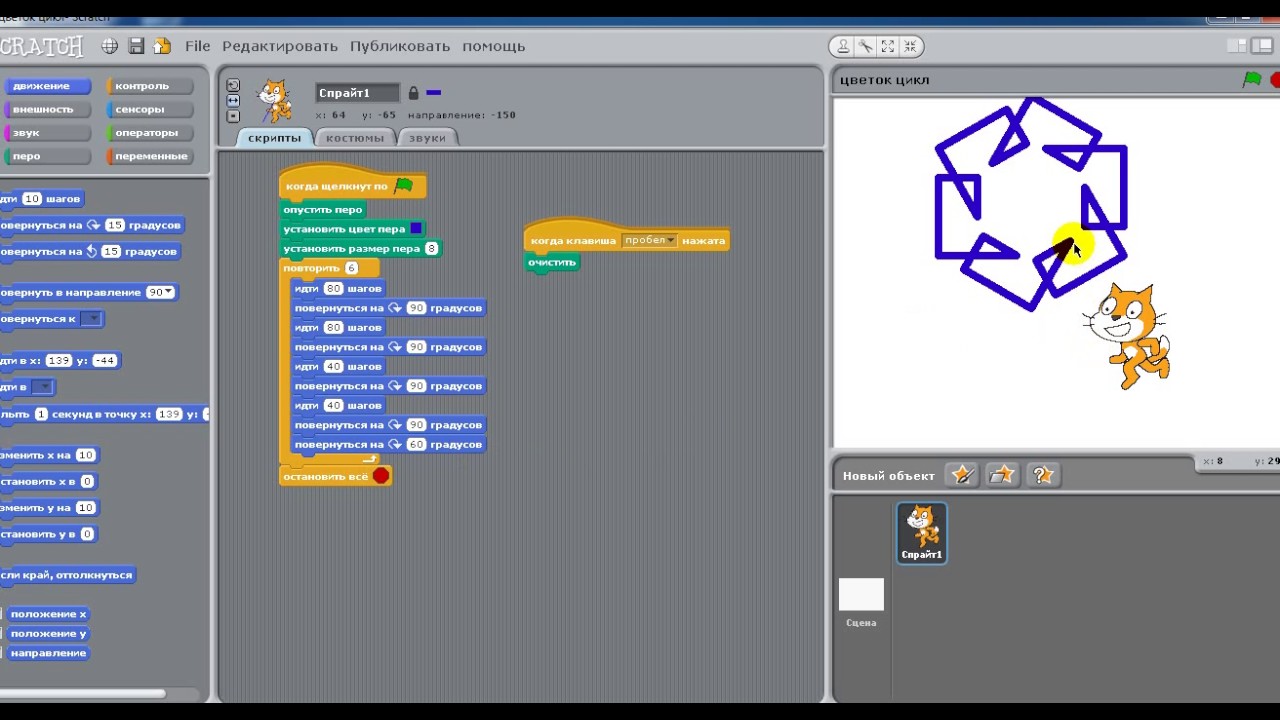Select the переменные block category
Viewport: 1280px width, 720px height.
pos(149,156)
